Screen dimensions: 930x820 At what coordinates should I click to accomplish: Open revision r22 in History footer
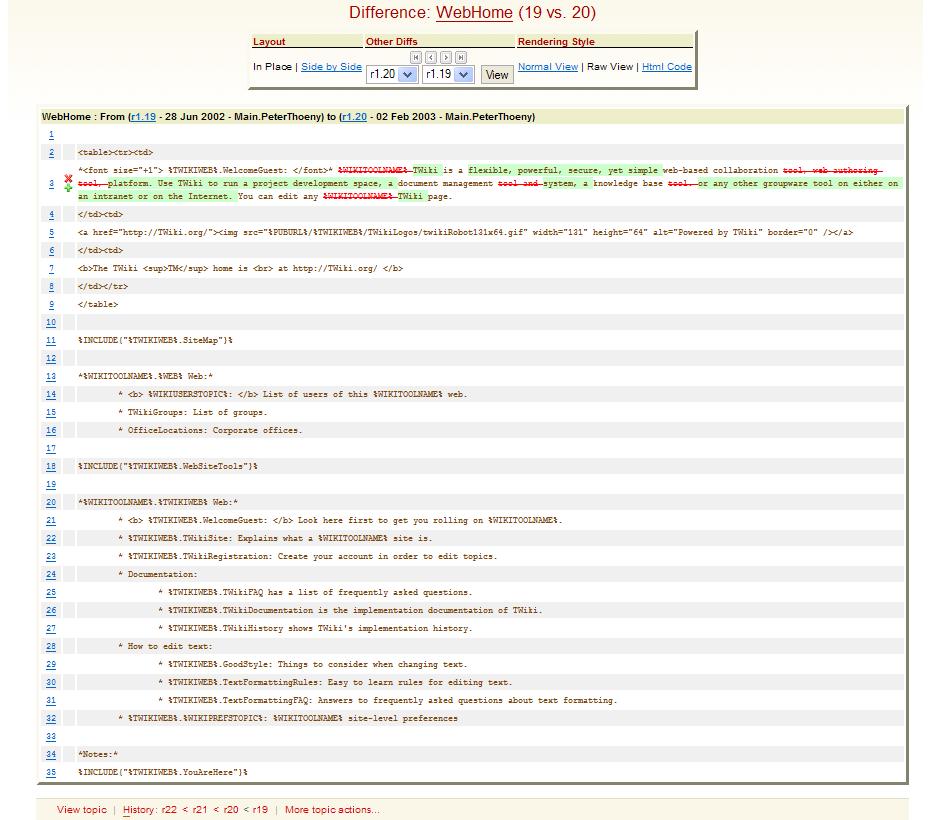click(x=168, y=810)
